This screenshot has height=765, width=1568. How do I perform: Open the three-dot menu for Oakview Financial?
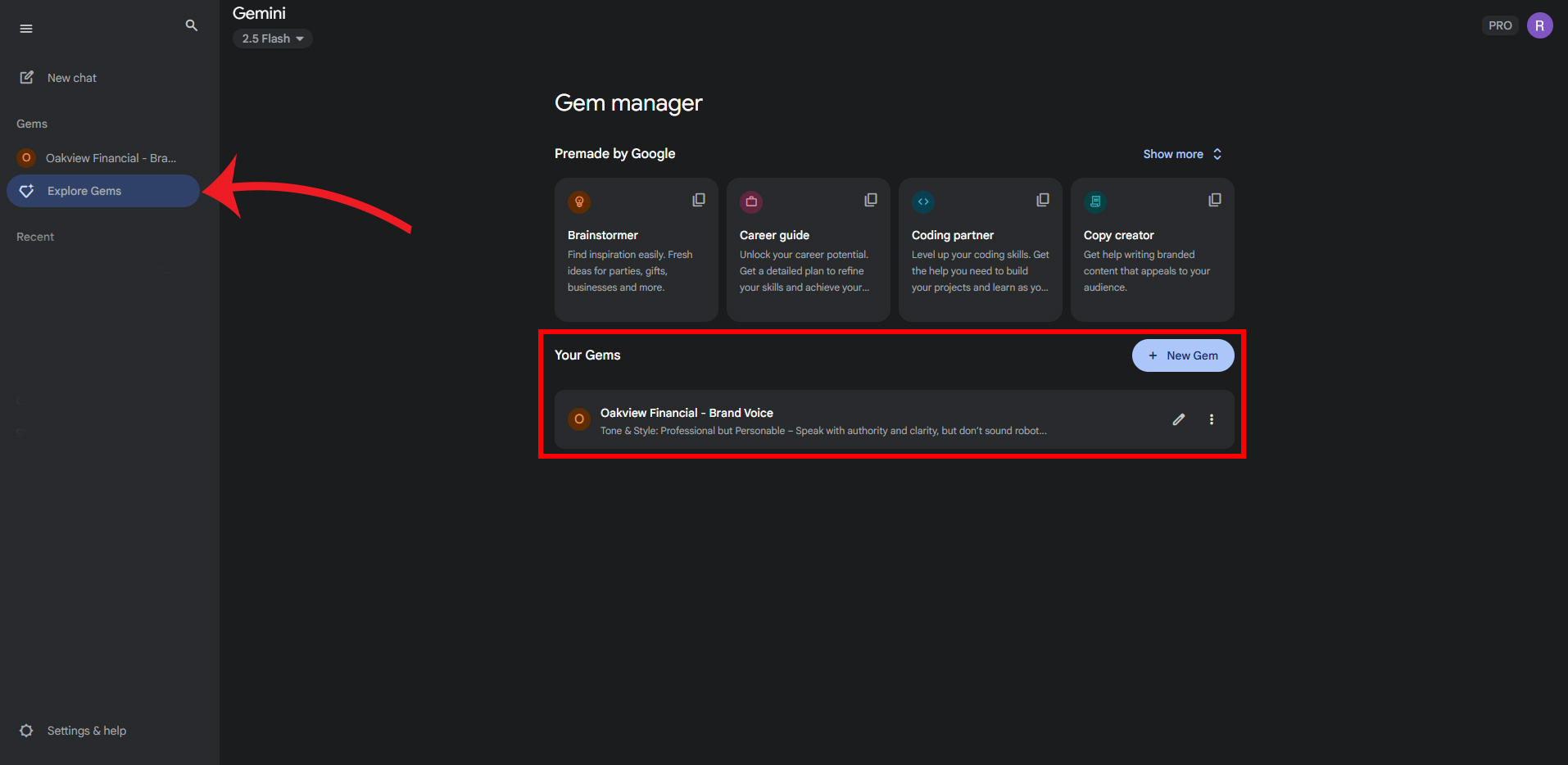[x=1212, y=419]
